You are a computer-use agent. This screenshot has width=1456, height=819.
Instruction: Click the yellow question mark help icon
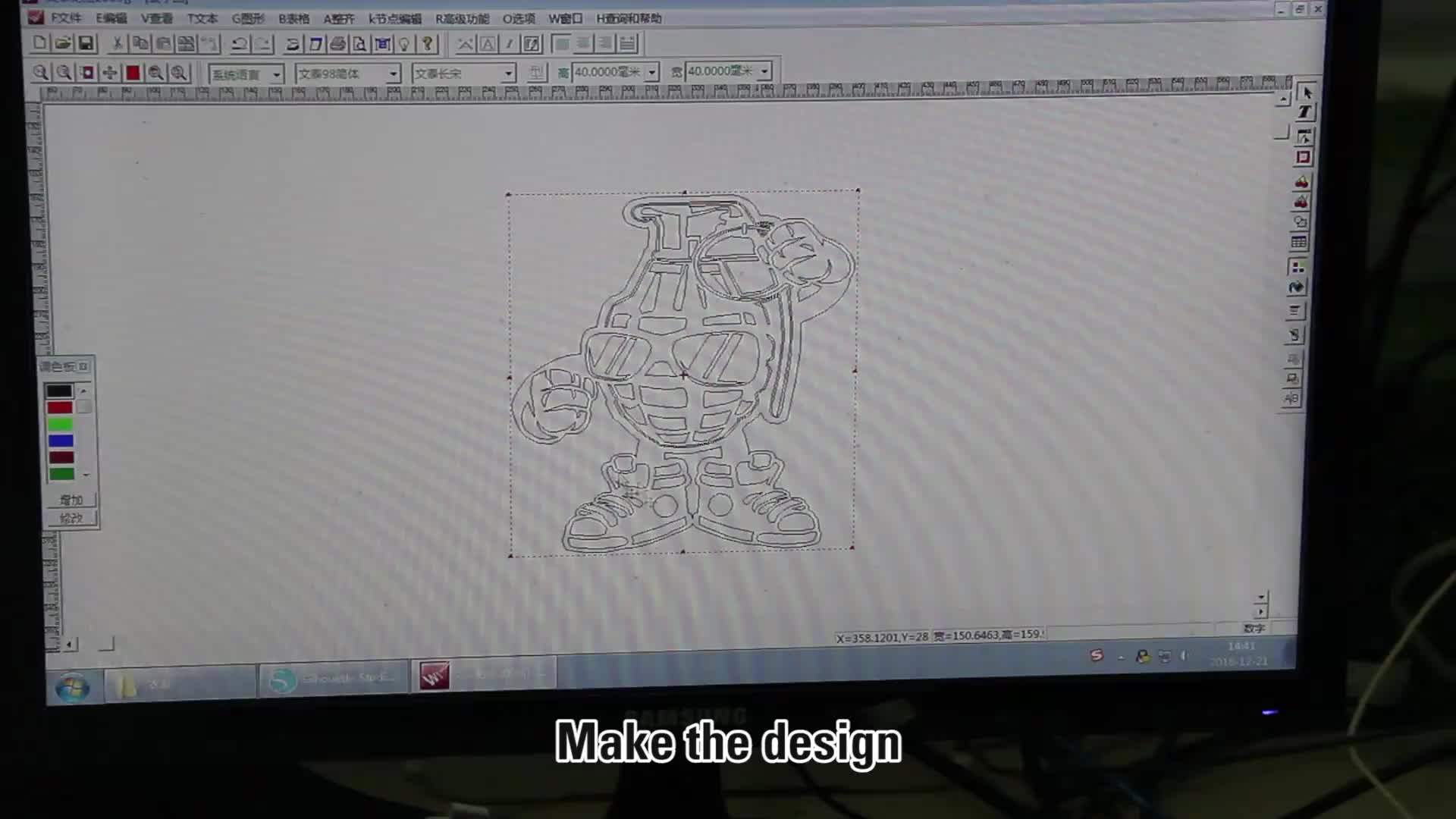coord(427,44)
